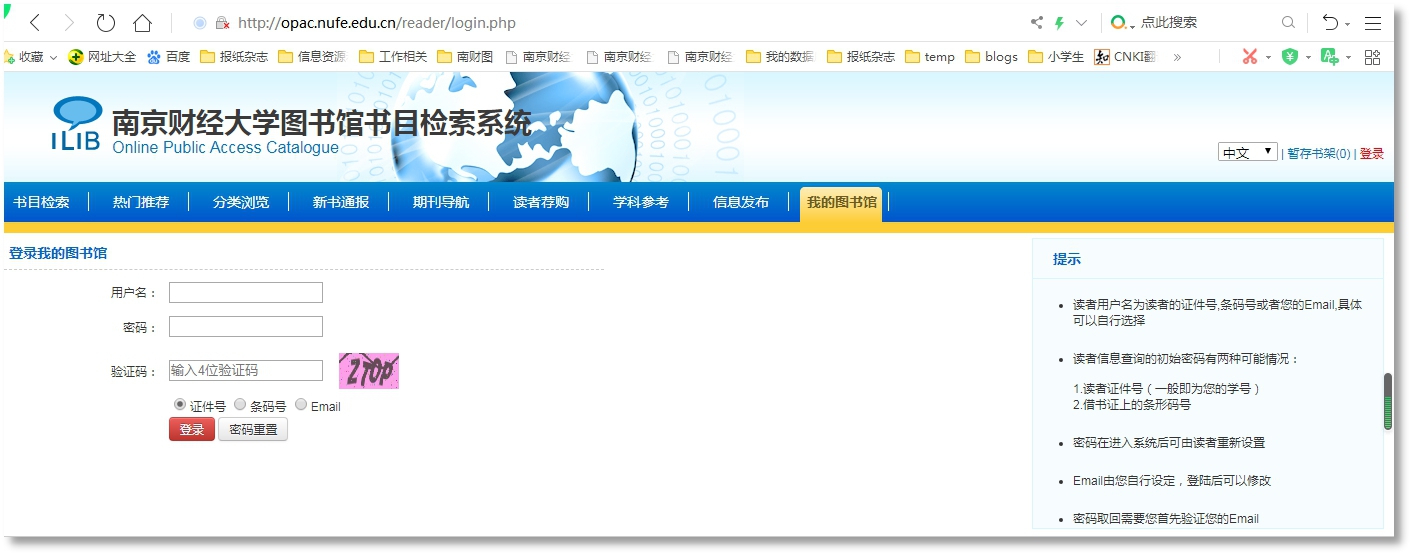Open the browser hamburger main menu
Image resolution: width=1413 pixels, height=557 pixels.
coord(1372,22)
